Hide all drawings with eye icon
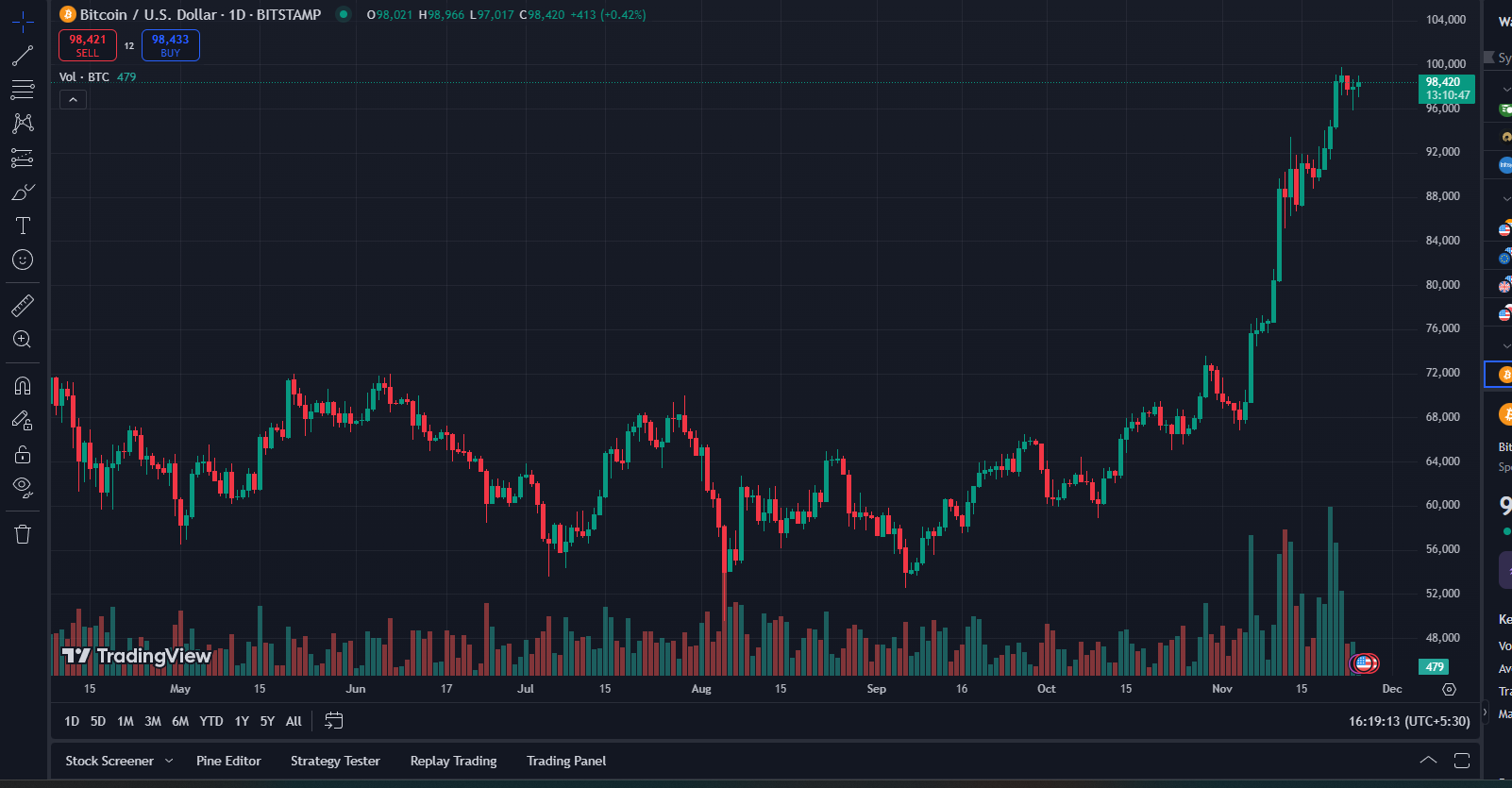 click(23, 487)
